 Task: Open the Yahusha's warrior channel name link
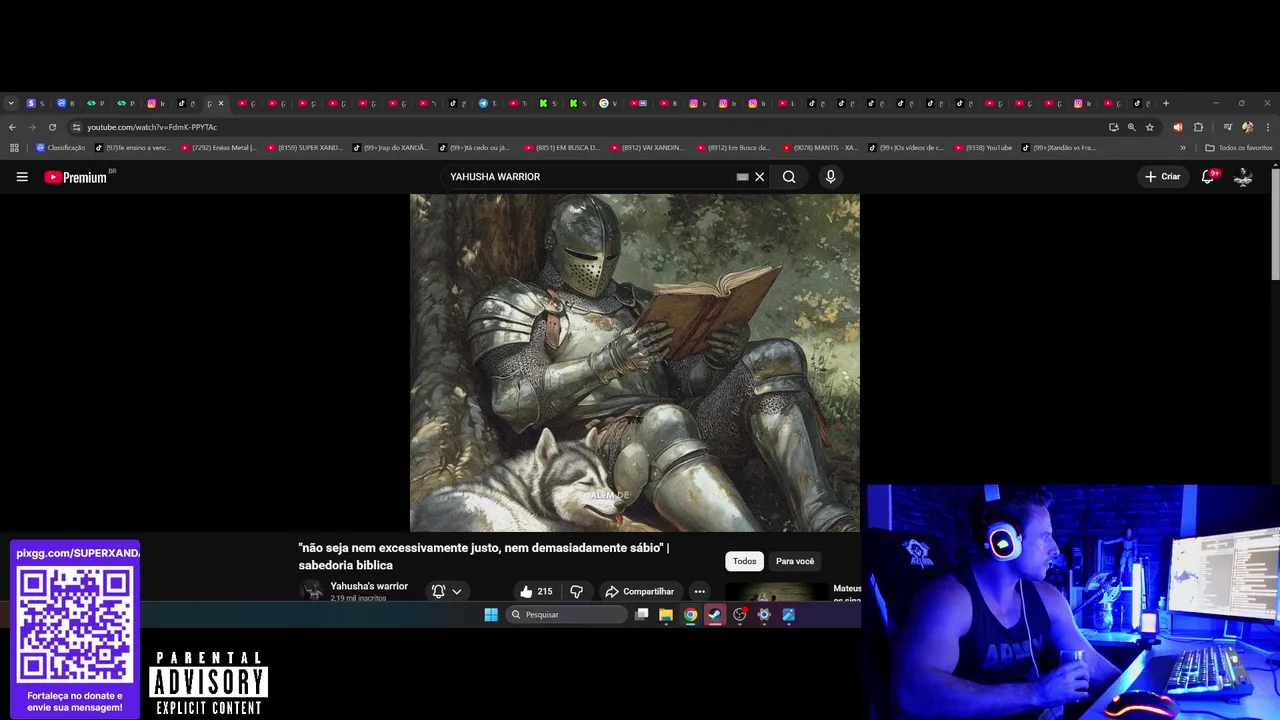click(x=369, y=586)
